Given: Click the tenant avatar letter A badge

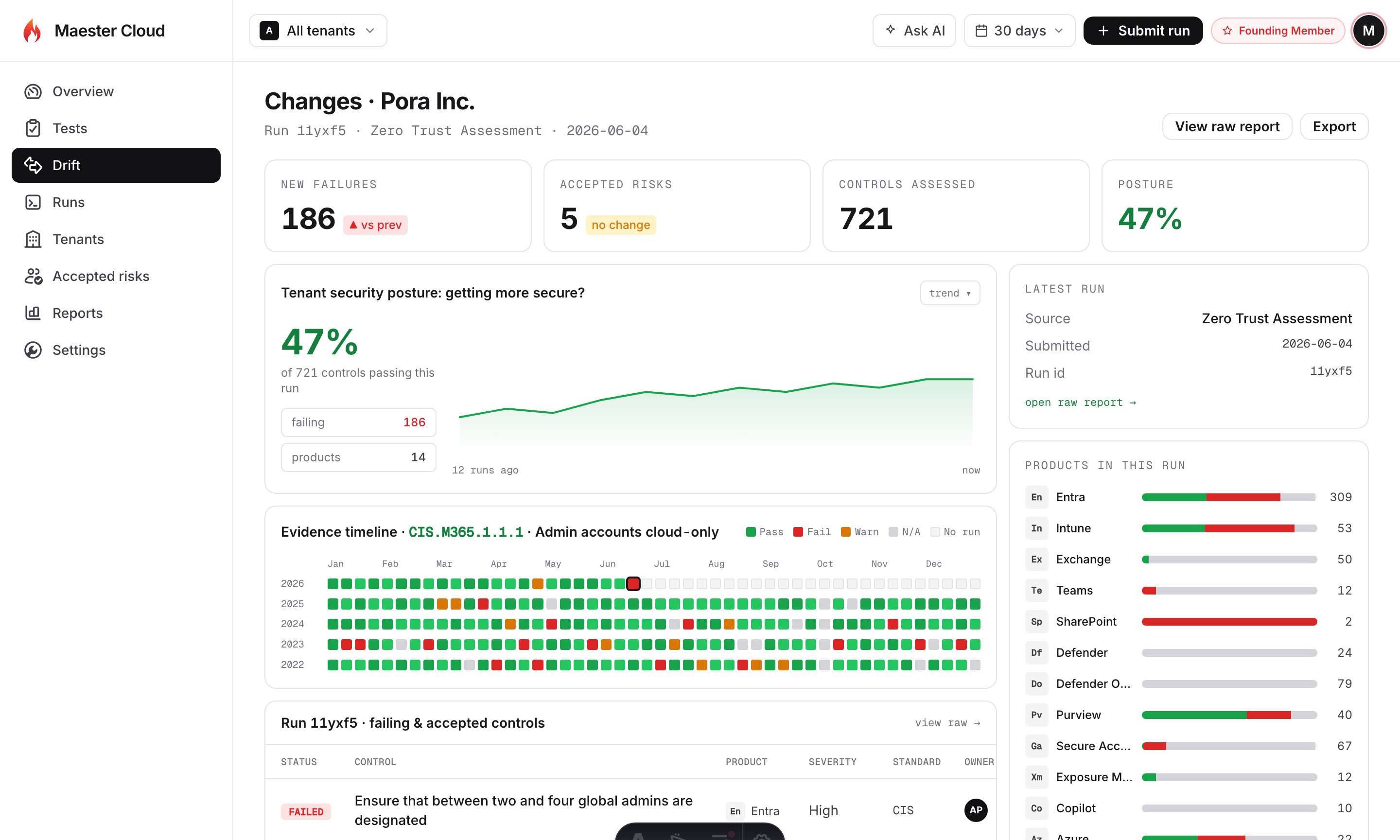Looking at the screenshot, I should click(x=269, y=31).
